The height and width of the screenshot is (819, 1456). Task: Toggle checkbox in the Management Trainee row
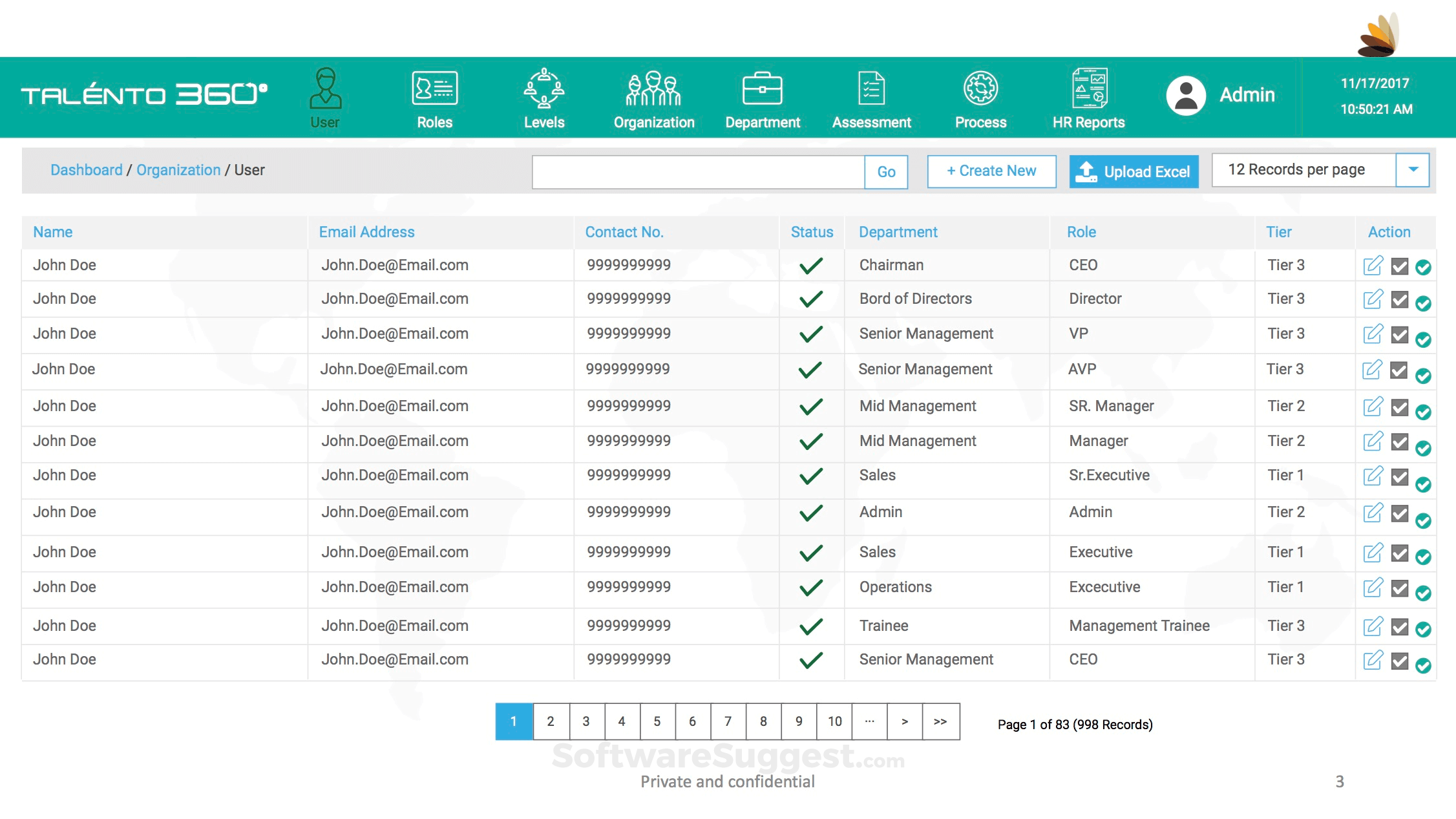[1400, 627]
